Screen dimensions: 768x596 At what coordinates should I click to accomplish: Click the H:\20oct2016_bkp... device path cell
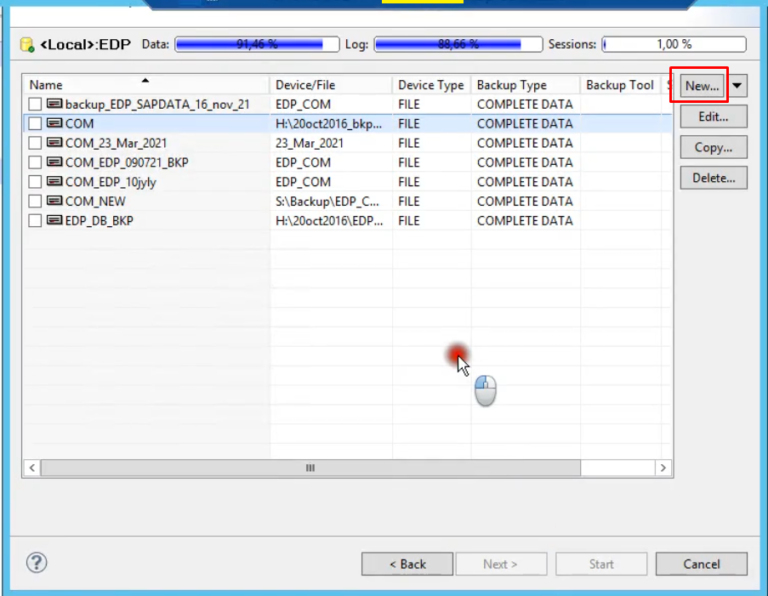coord(329,124)
